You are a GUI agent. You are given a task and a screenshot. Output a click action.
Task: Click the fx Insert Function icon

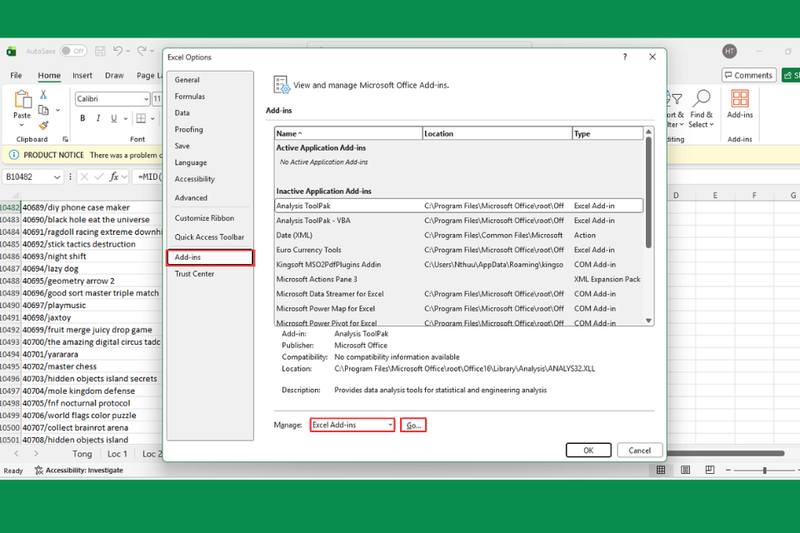(x=114, y=176)
